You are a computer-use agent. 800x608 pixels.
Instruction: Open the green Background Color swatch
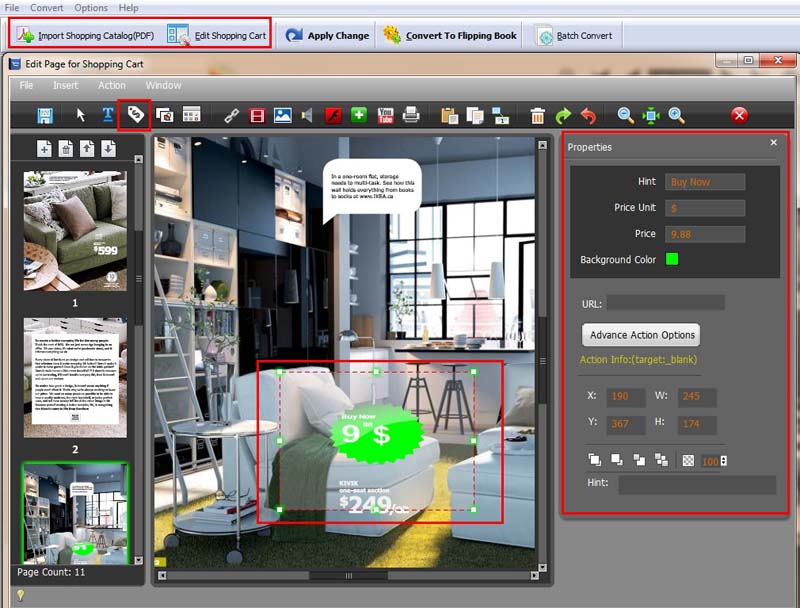(672, 259)
